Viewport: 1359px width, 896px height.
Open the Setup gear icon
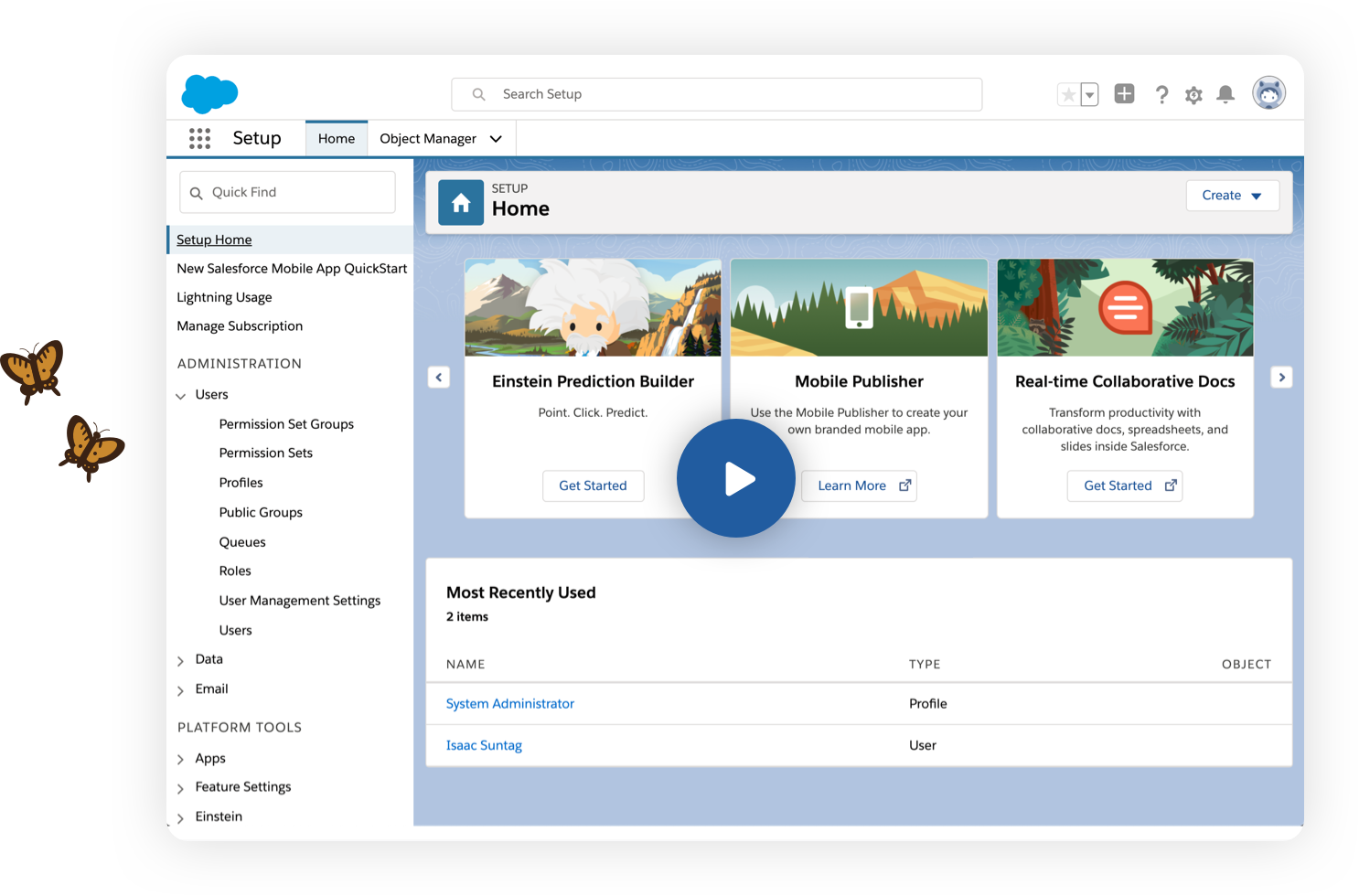click(1193, 95)
